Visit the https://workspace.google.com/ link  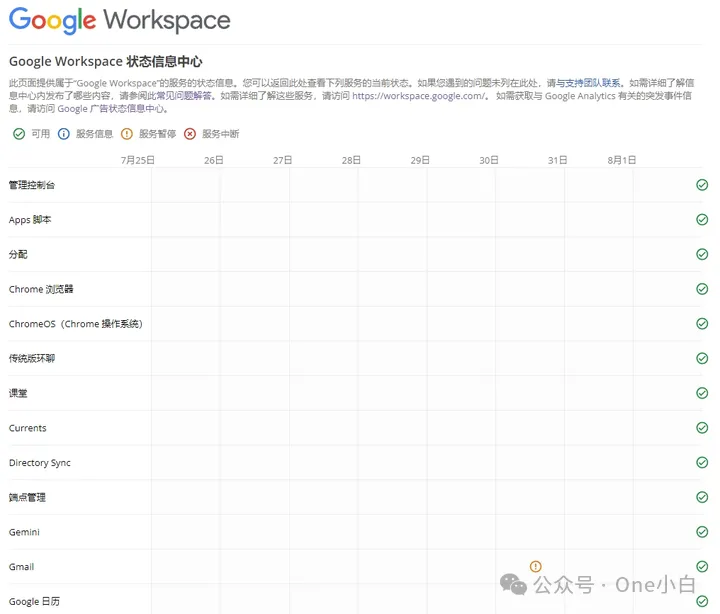[418, 96]
